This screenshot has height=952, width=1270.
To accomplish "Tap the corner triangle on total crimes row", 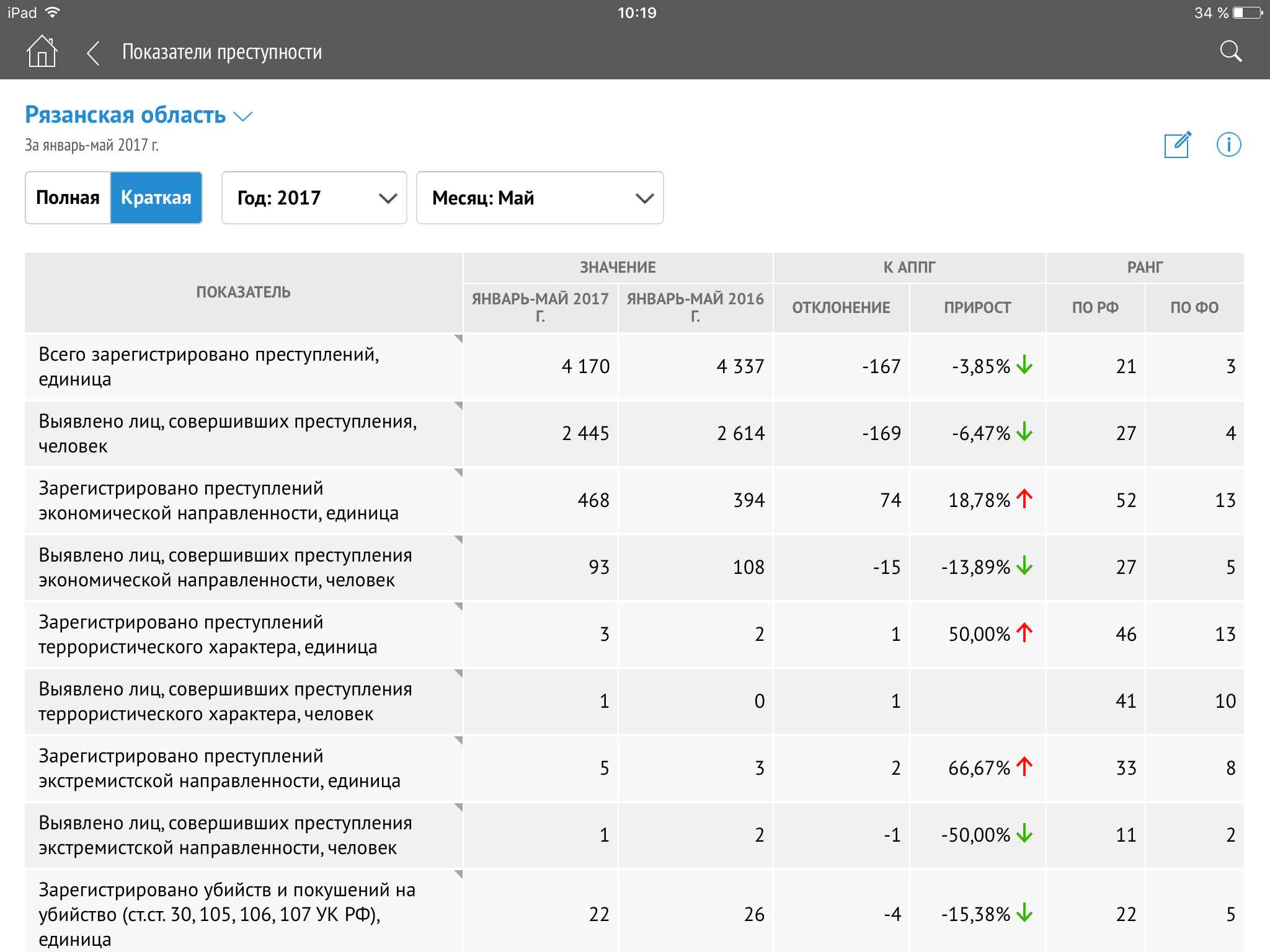I will (458, 339).
